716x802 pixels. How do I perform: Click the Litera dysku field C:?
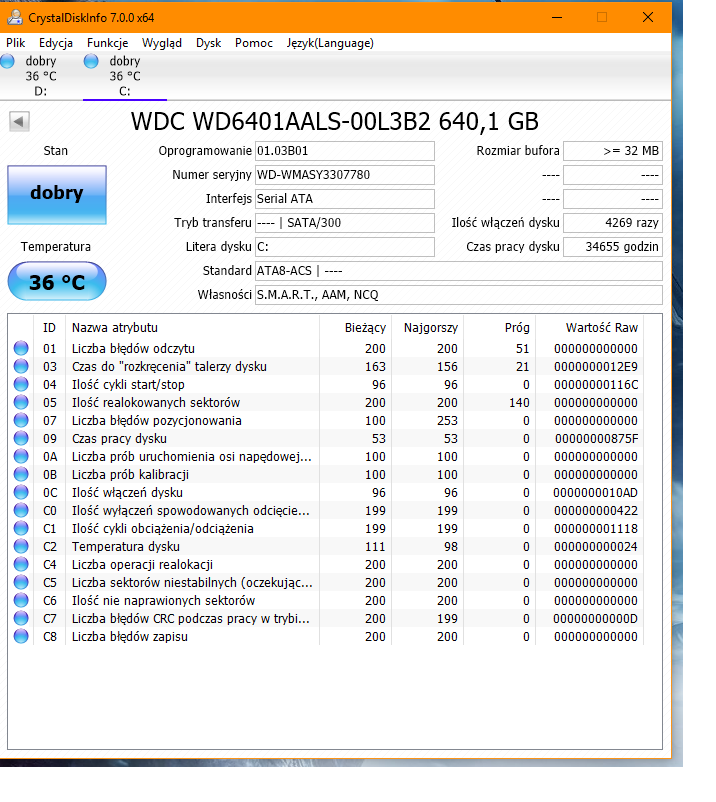(345, 247)
